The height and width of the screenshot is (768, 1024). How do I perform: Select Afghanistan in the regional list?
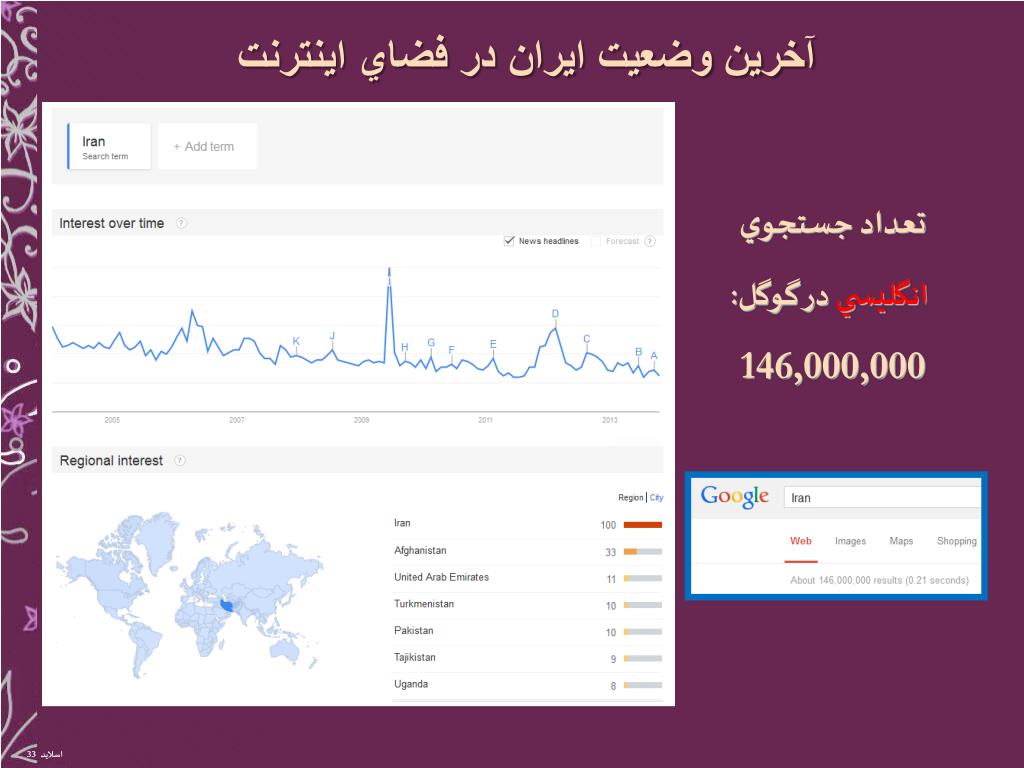(420, 551)
